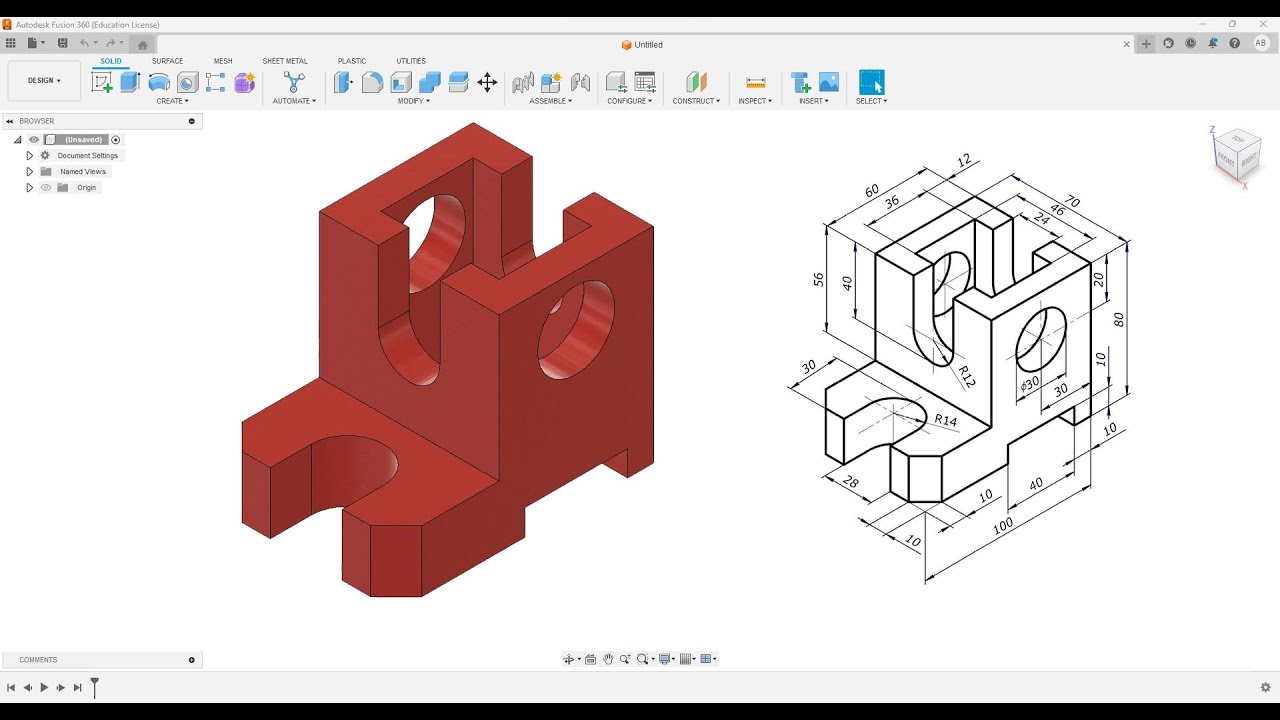Select the Offset Face tool icon

pos(459,82)
